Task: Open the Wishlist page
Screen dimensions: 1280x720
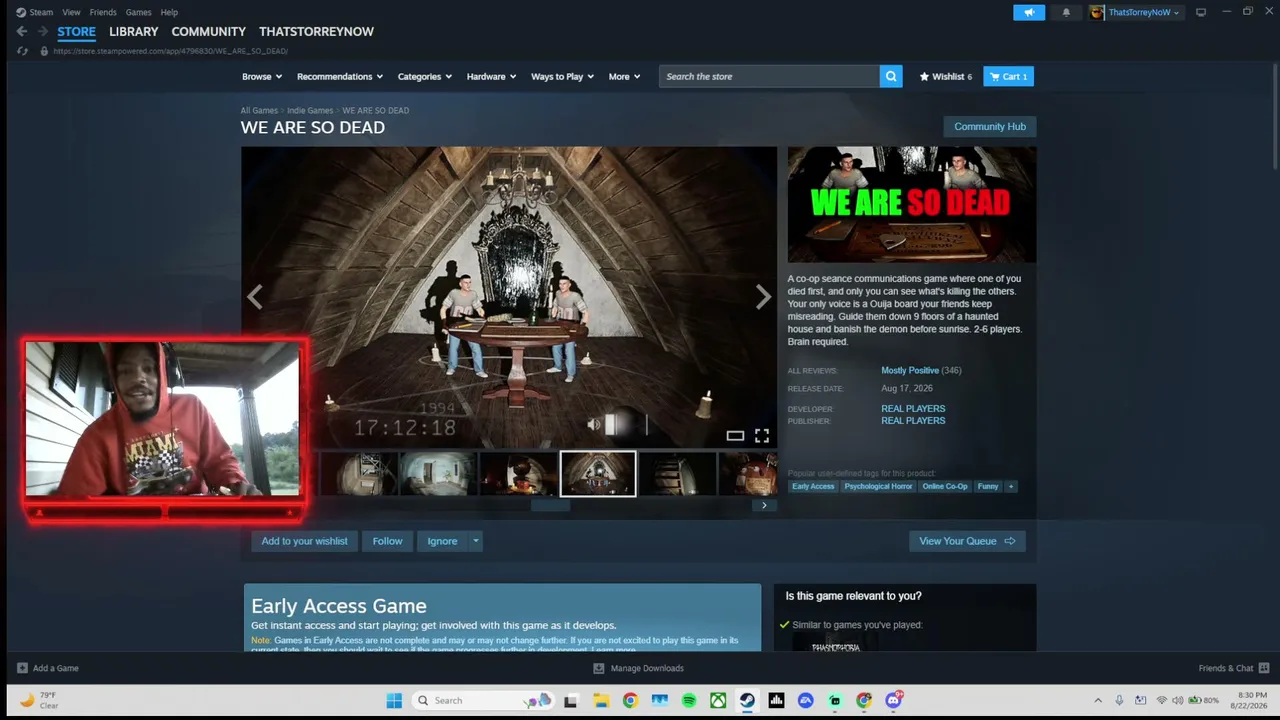Action: [x=945, y=76]
